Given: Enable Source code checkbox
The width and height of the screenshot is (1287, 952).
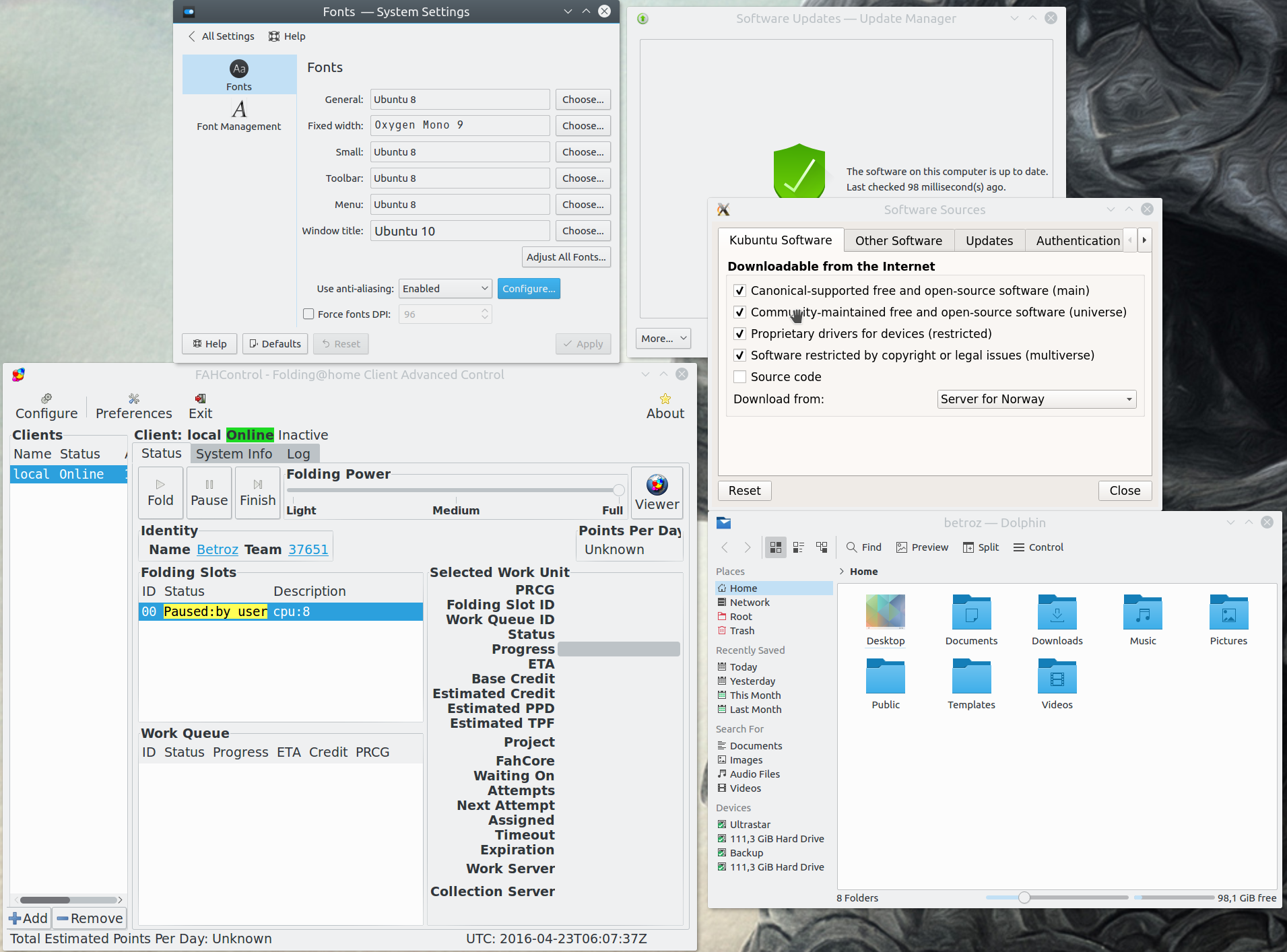Looking at the screenshot, I should (x=739, y=377).
